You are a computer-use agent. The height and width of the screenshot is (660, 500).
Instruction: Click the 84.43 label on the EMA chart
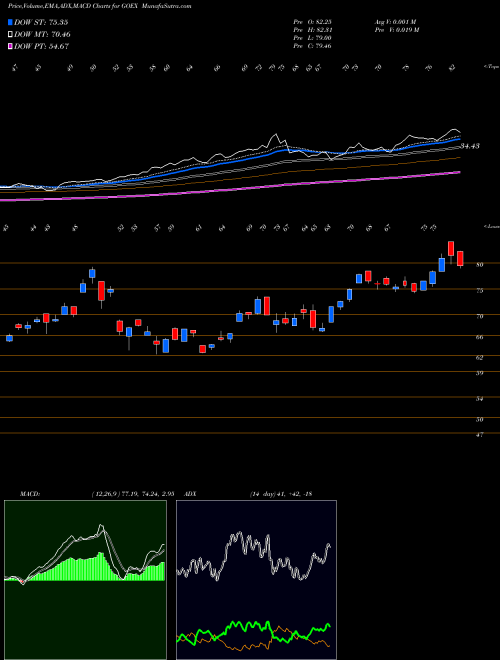pos(470,146)
